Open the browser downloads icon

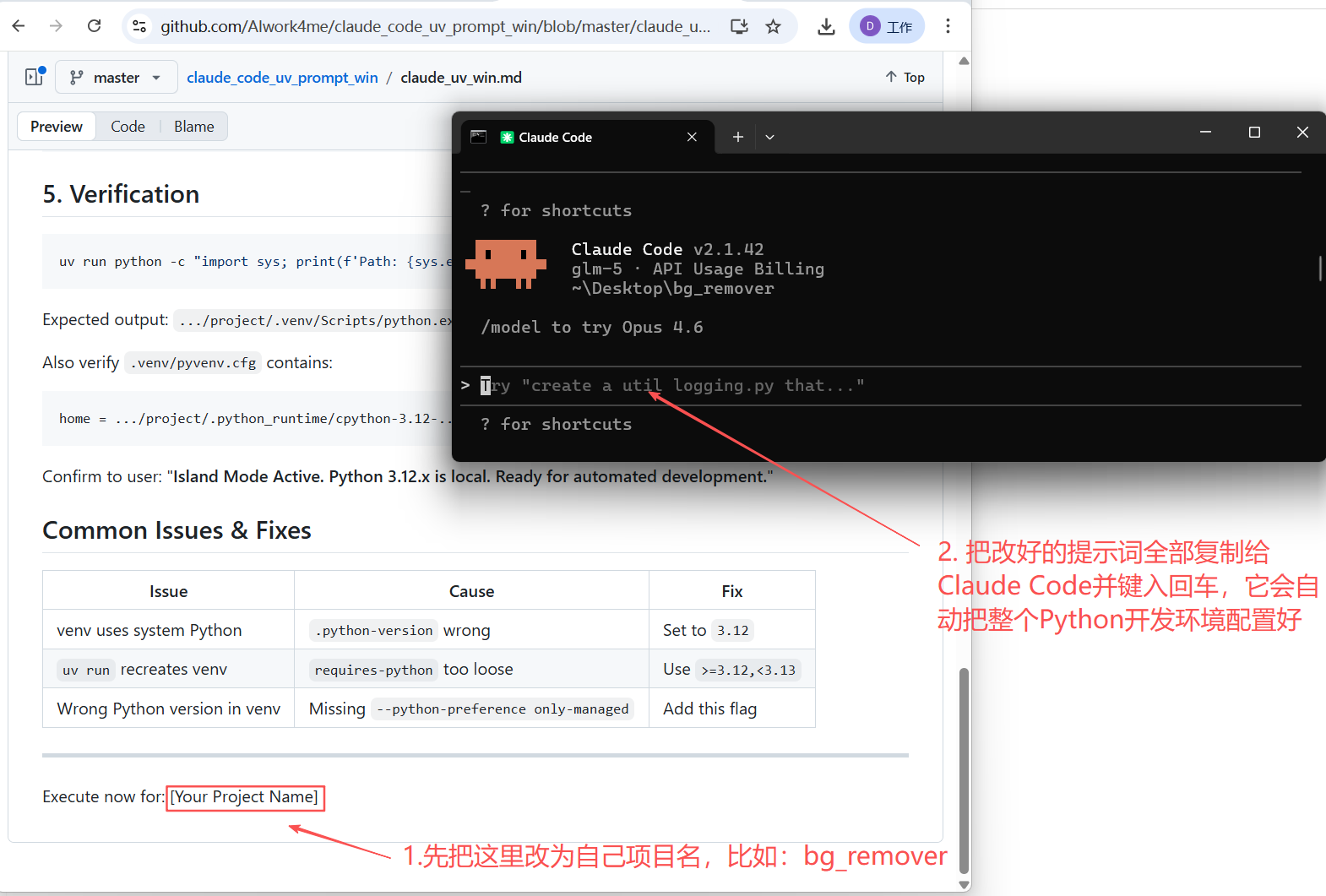[826, 27]
